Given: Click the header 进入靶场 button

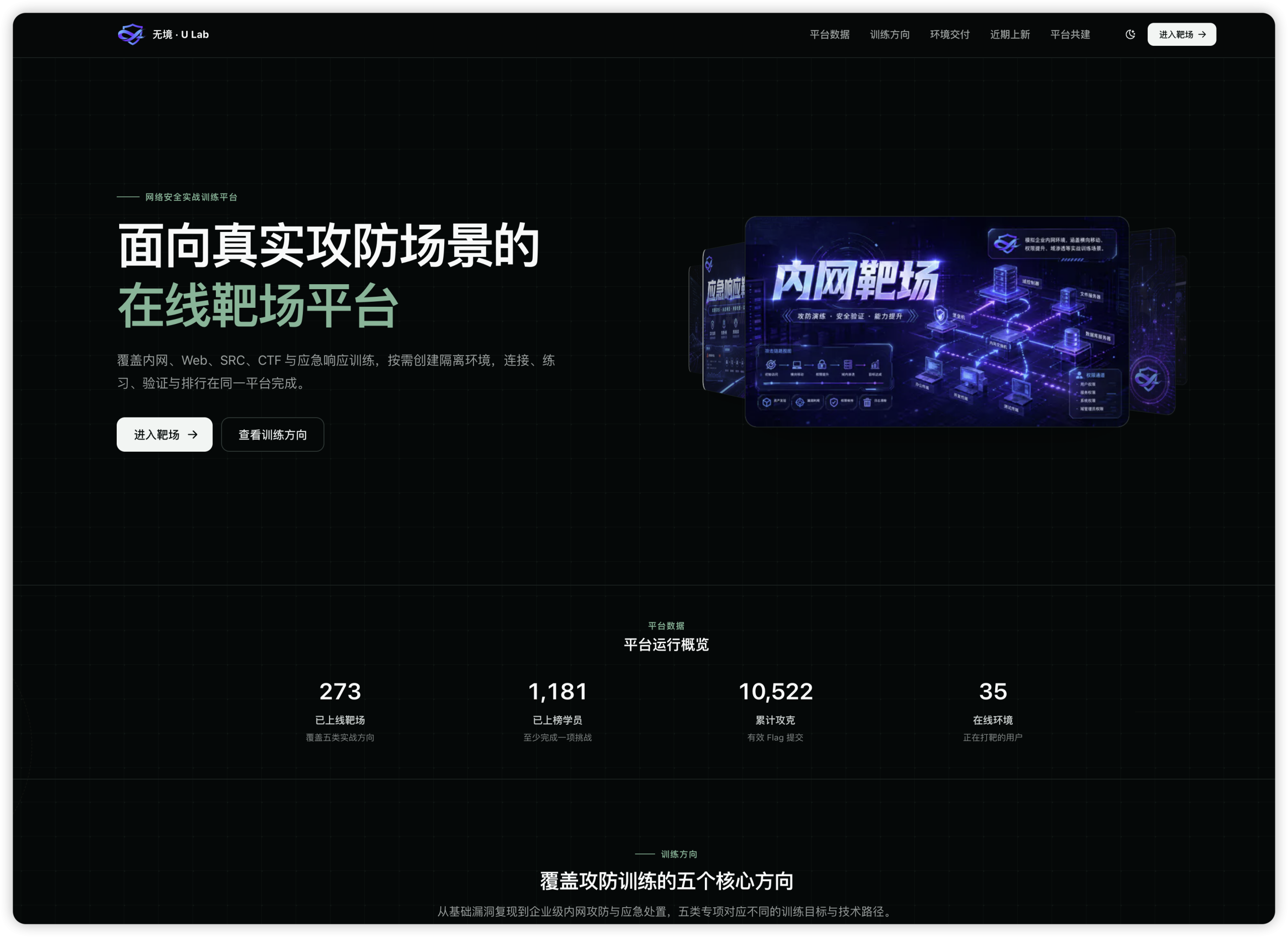Looking at the screenshot, I should pyautogui.click(x=1181, y=34).
